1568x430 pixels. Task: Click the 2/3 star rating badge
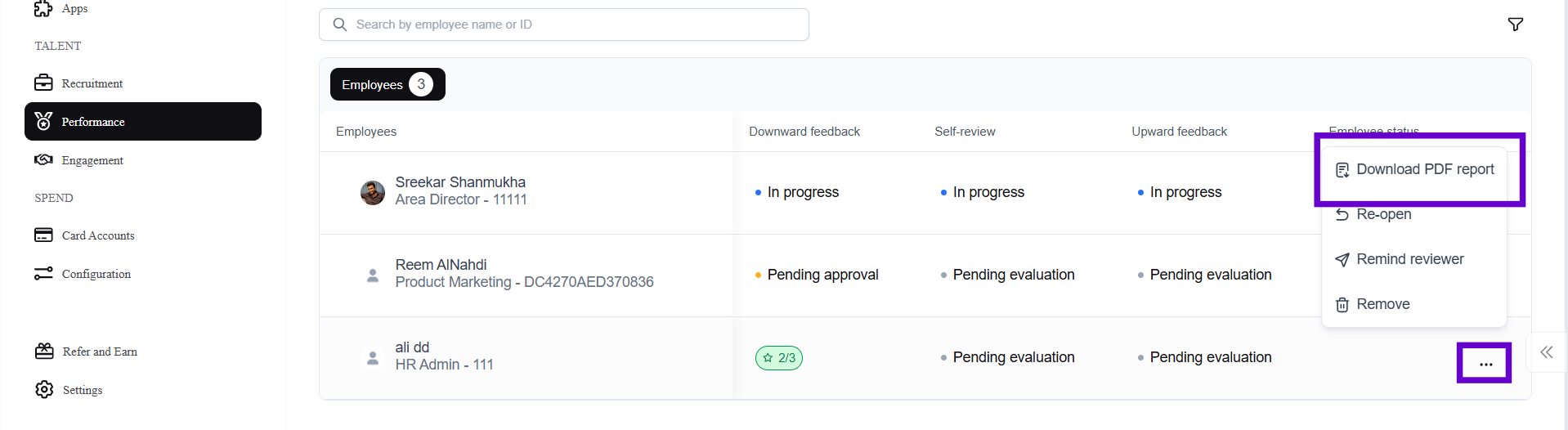click(x=778, y=358)
